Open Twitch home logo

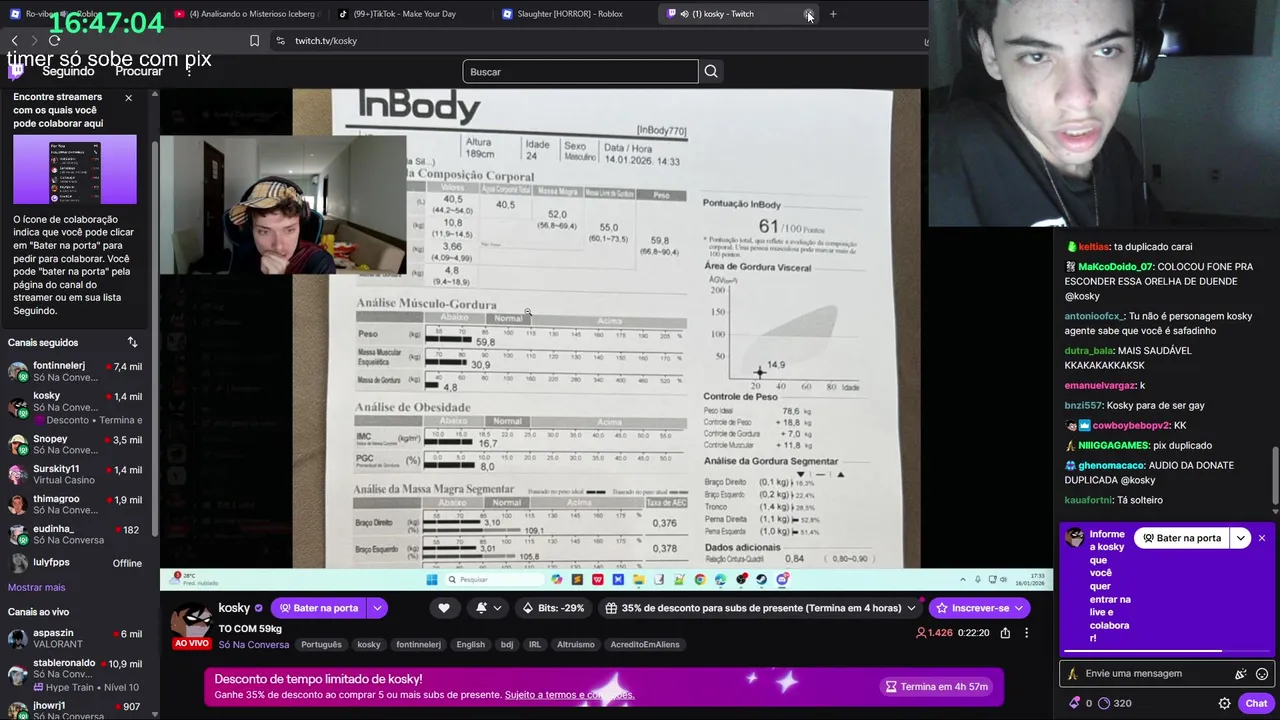coord(17,72)
